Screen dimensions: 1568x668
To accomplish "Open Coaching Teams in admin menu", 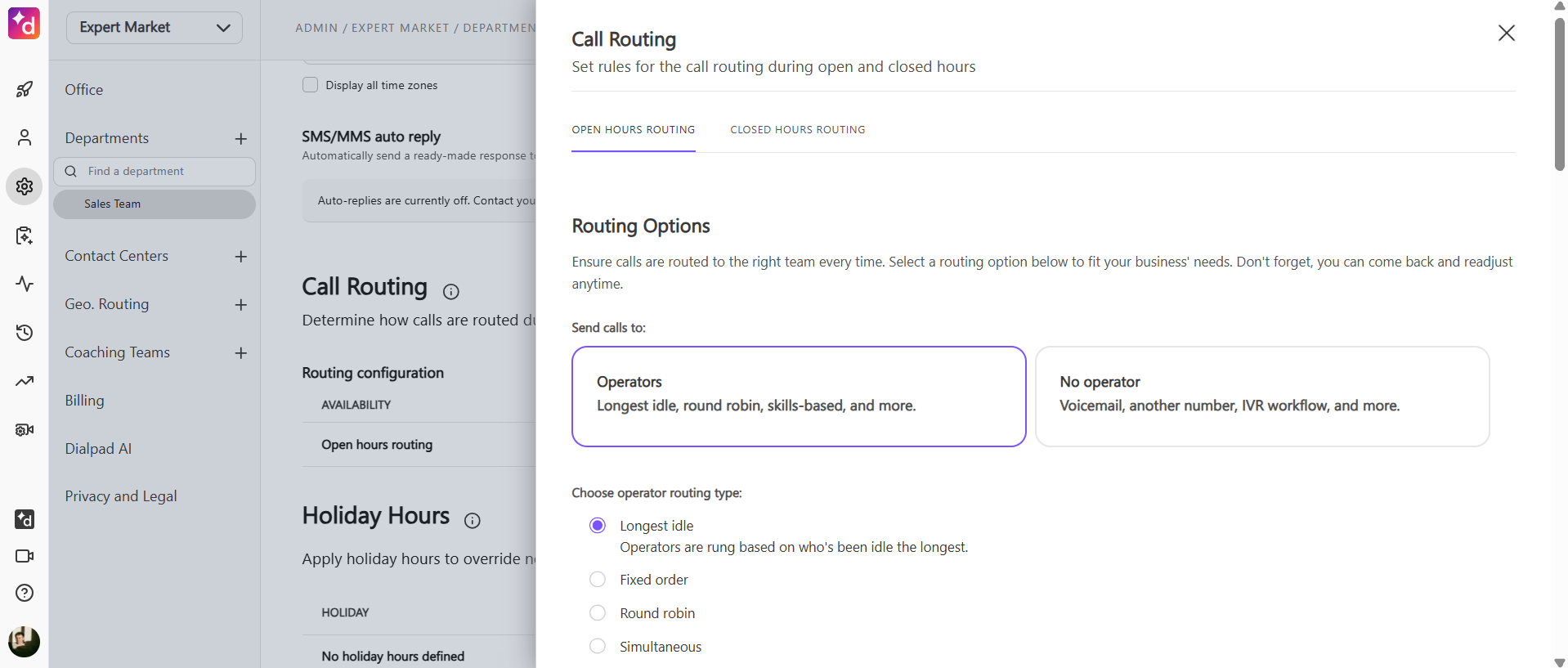I will pyautogui.click(x=118, y=352).
